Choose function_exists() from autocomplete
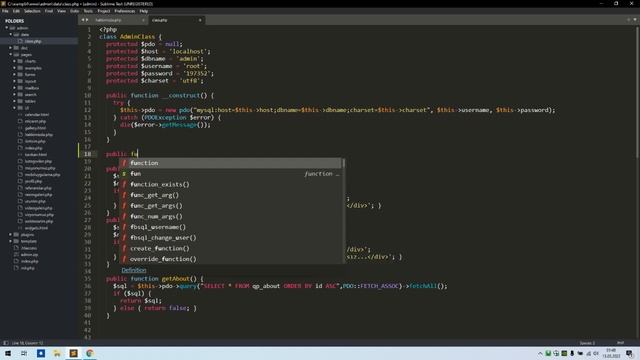This screenshot has width=640, height=360. click(231, 184)
